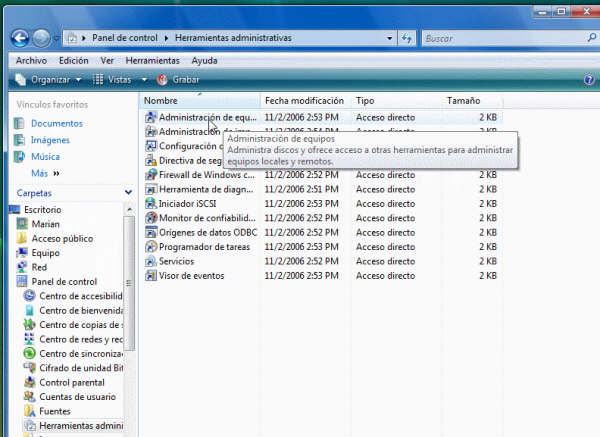This screenshot has width=600, height=437.
Task: Collapse the Carpetas pane chevron
Action: [x=128, y=192]
